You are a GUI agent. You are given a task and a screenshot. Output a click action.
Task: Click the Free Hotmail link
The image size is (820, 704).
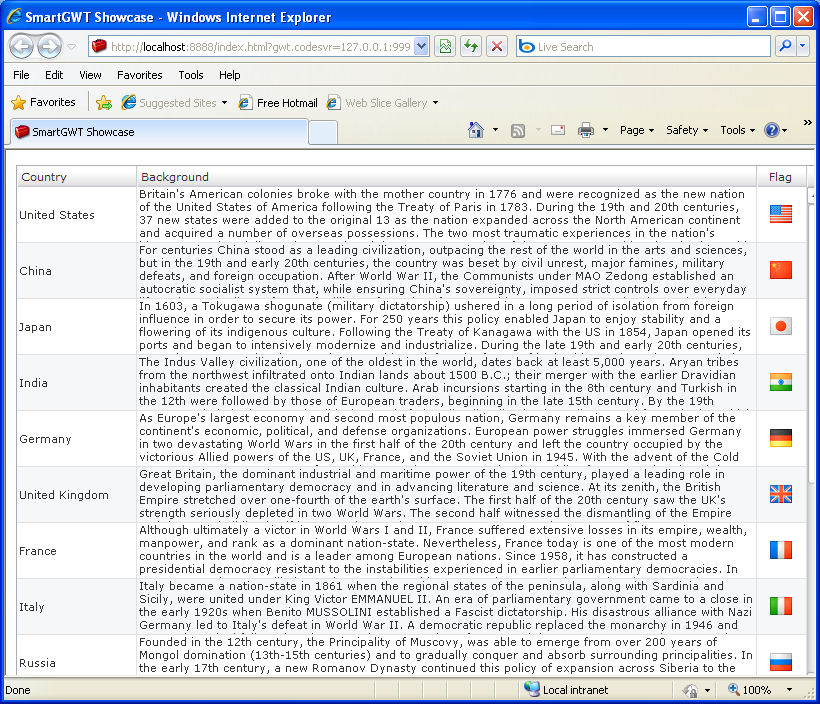278,103
